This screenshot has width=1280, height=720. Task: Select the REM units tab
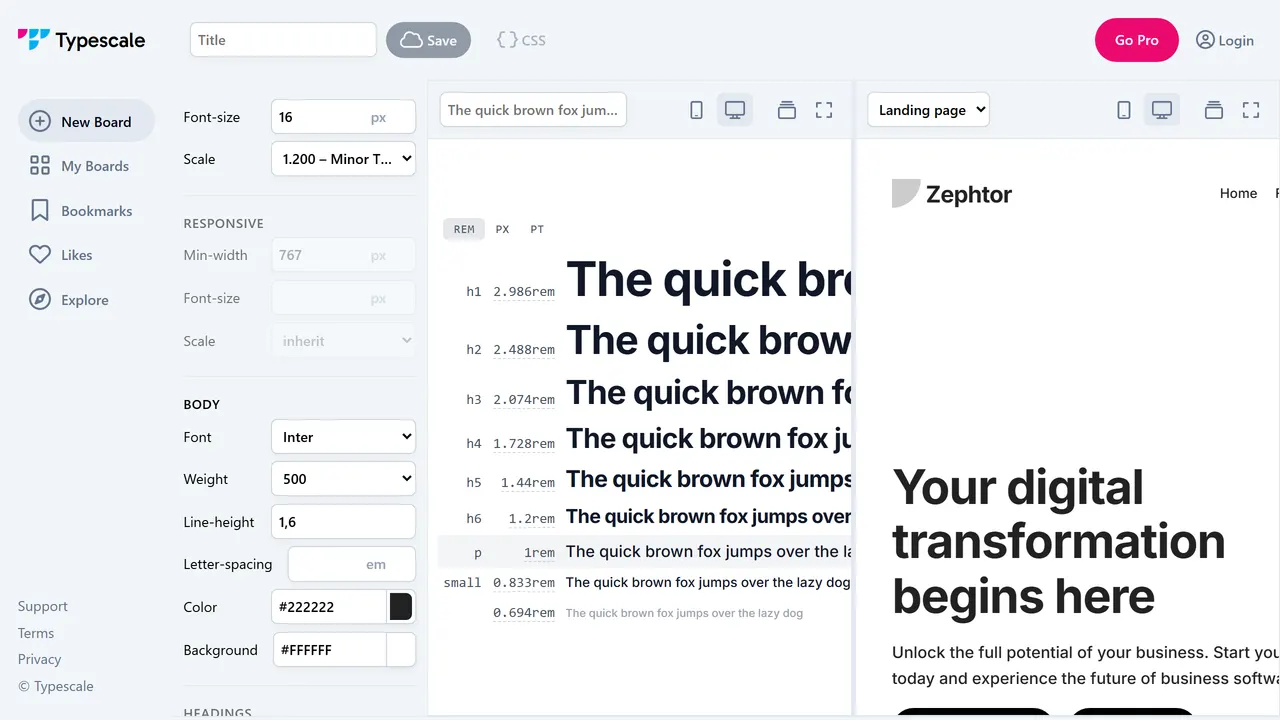464,229
